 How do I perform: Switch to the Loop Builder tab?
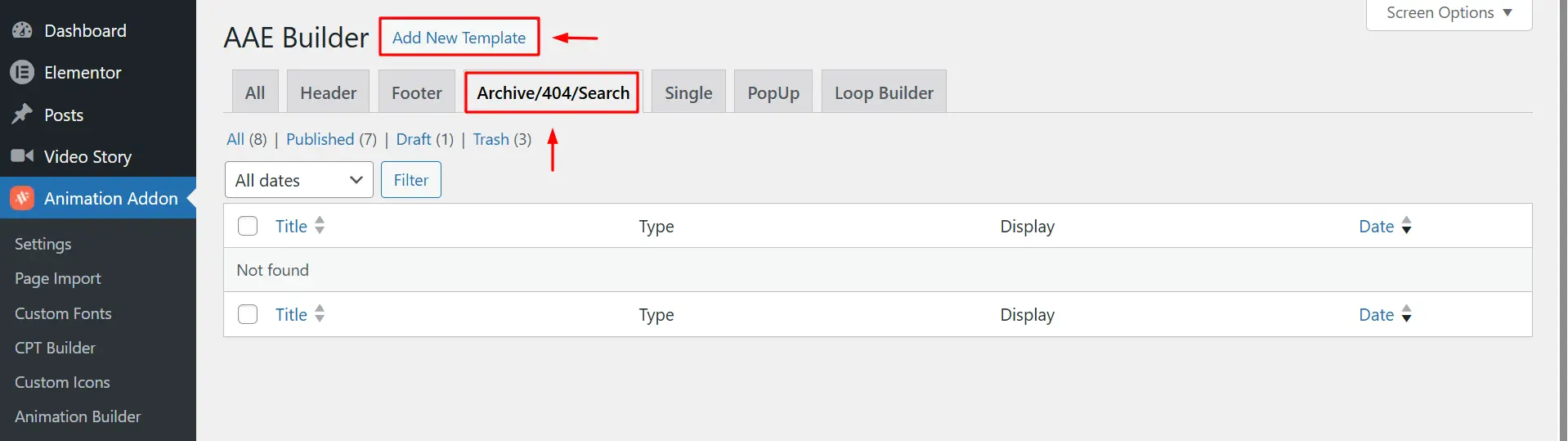tap(883, 93)
